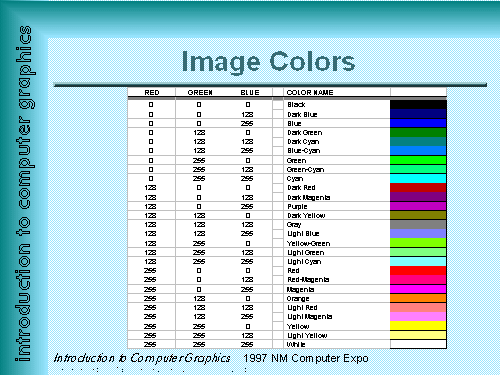
Task: Select the Purple color swatch
Action: coord(418,206)
